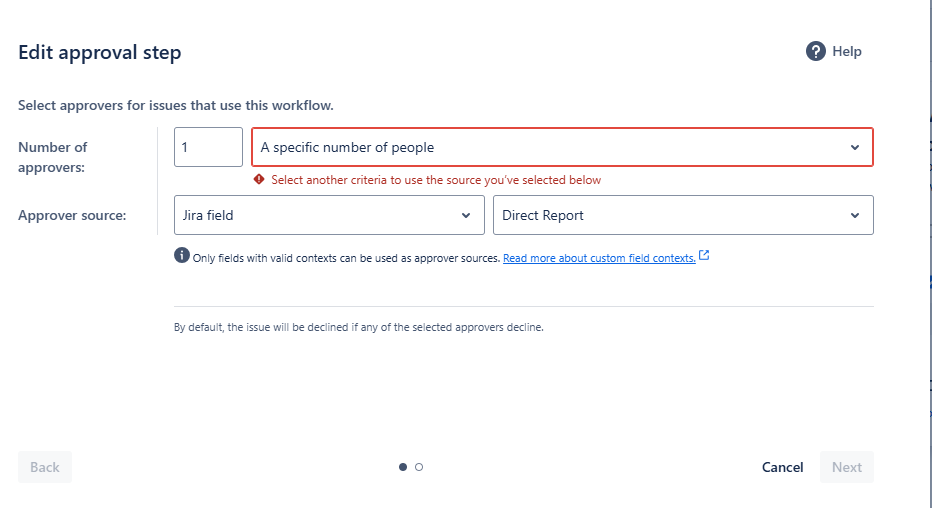
Task: Expand the Jira field approver source dropdown
Action: (329, 215)
